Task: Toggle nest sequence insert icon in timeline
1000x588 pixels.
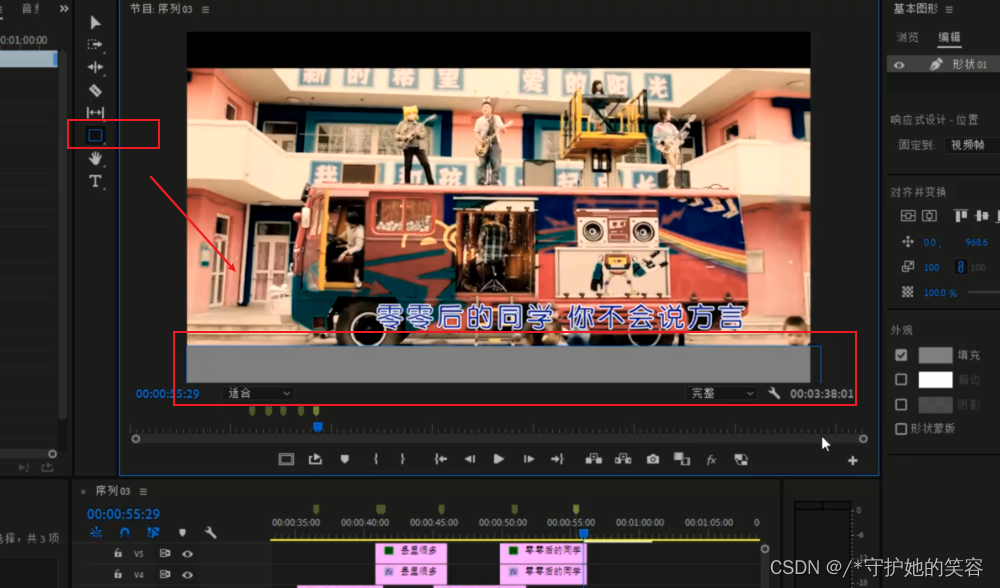Action: pos(96,532)
